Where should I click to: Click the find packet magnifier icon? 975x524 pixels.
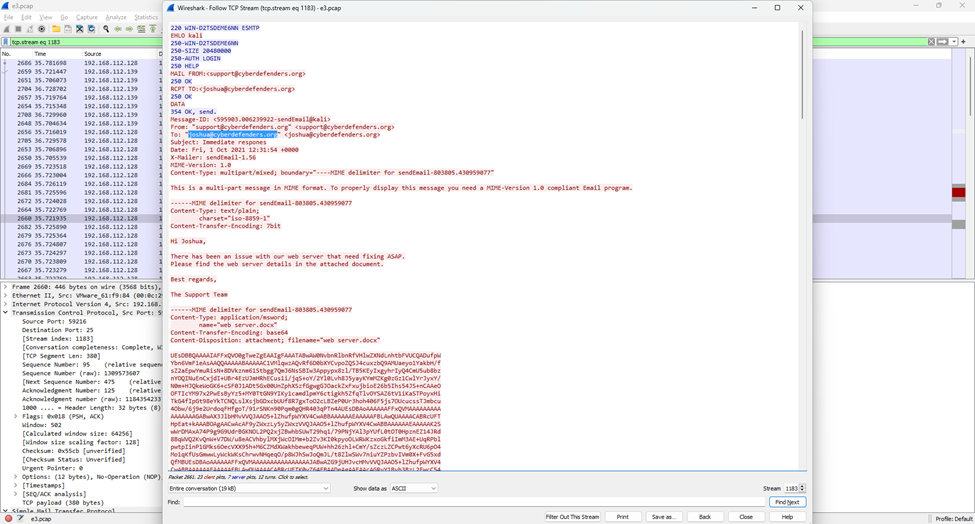[x=105, y=29]
